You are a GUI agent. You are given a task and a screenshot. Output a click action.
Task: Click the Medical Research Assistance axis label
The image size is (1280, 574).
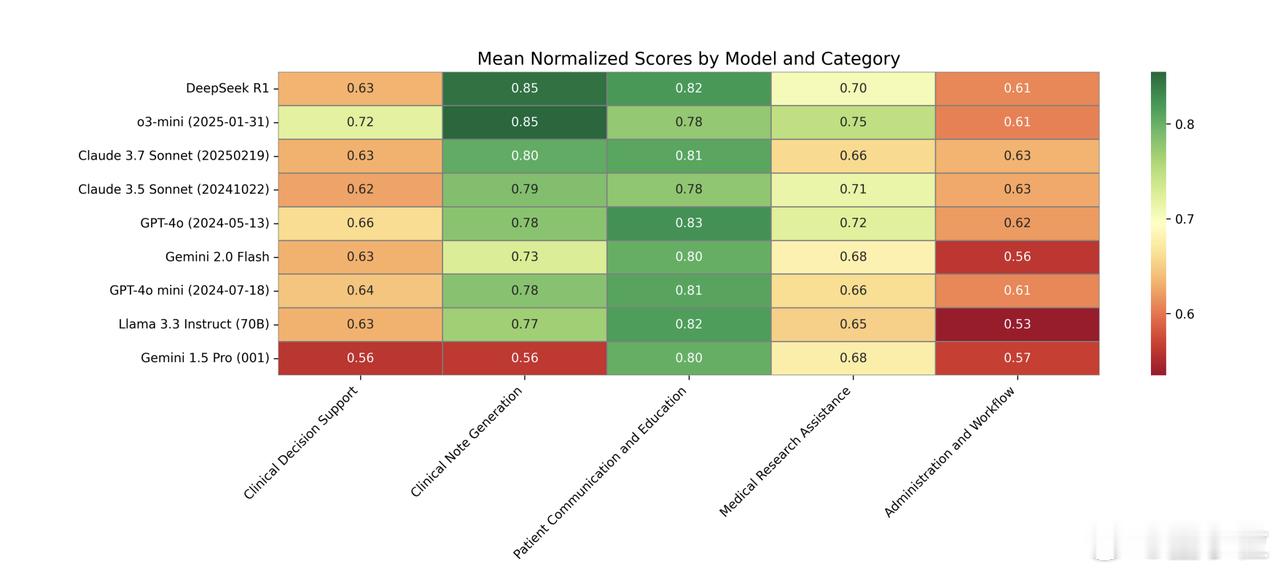click(785, 452)
